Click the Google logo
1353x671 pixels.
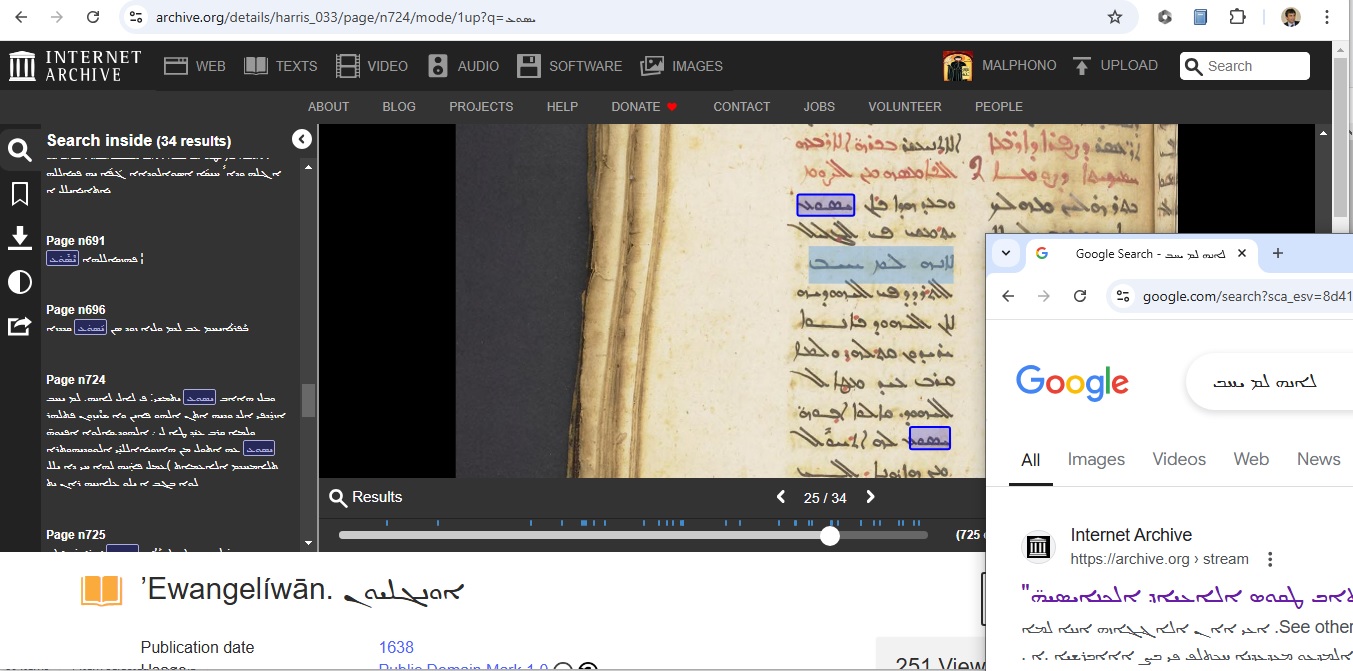pyautogui.click(x=1072, y=382)
